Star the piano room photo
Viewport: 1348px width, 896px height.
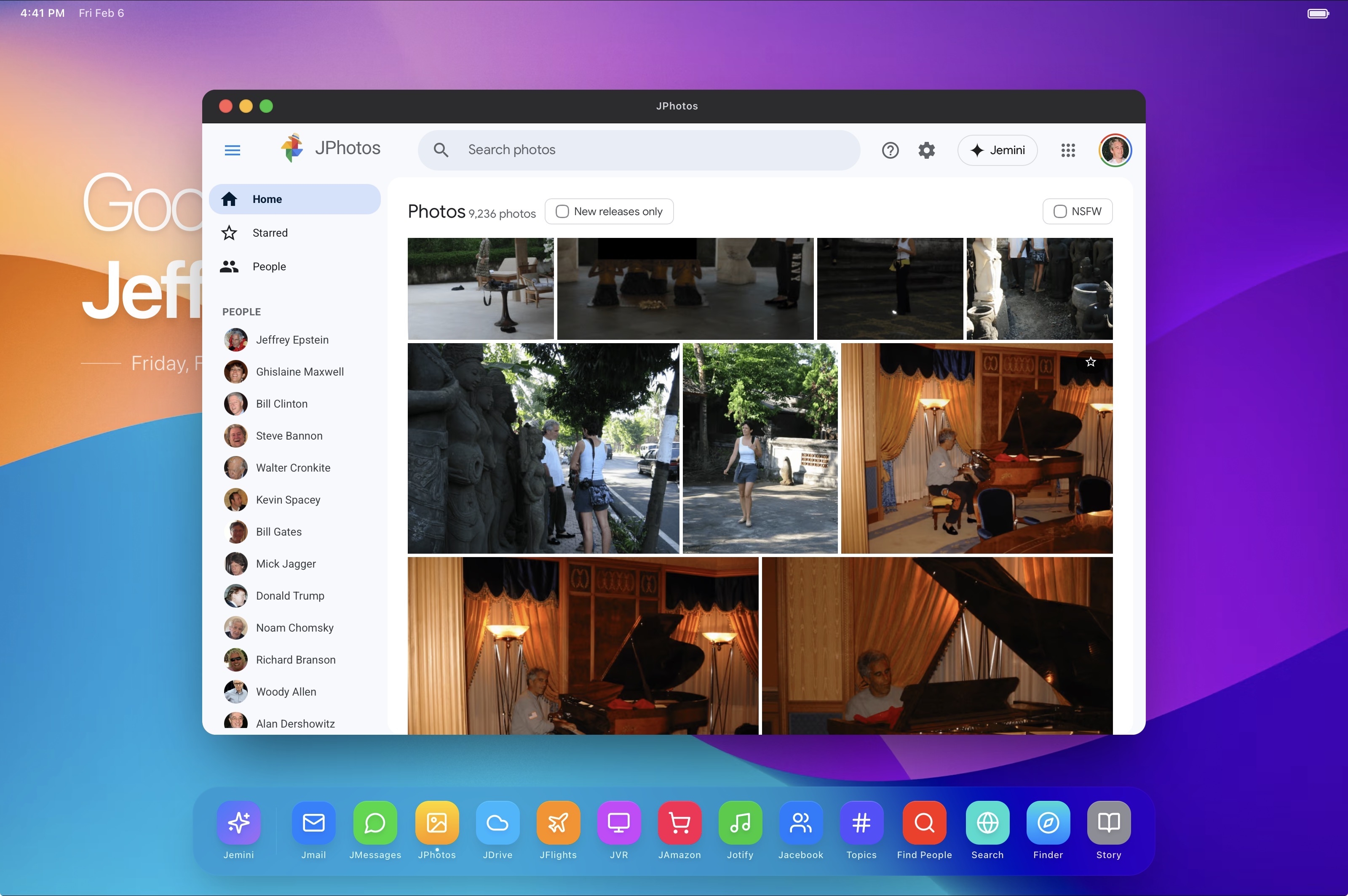(1090, 362)
